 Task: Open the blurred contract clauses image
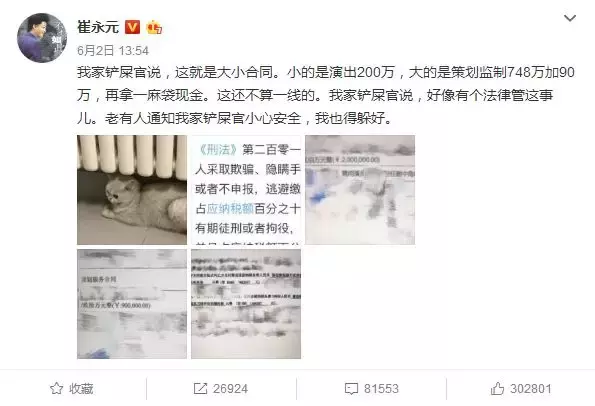click(x=246, y=304)
